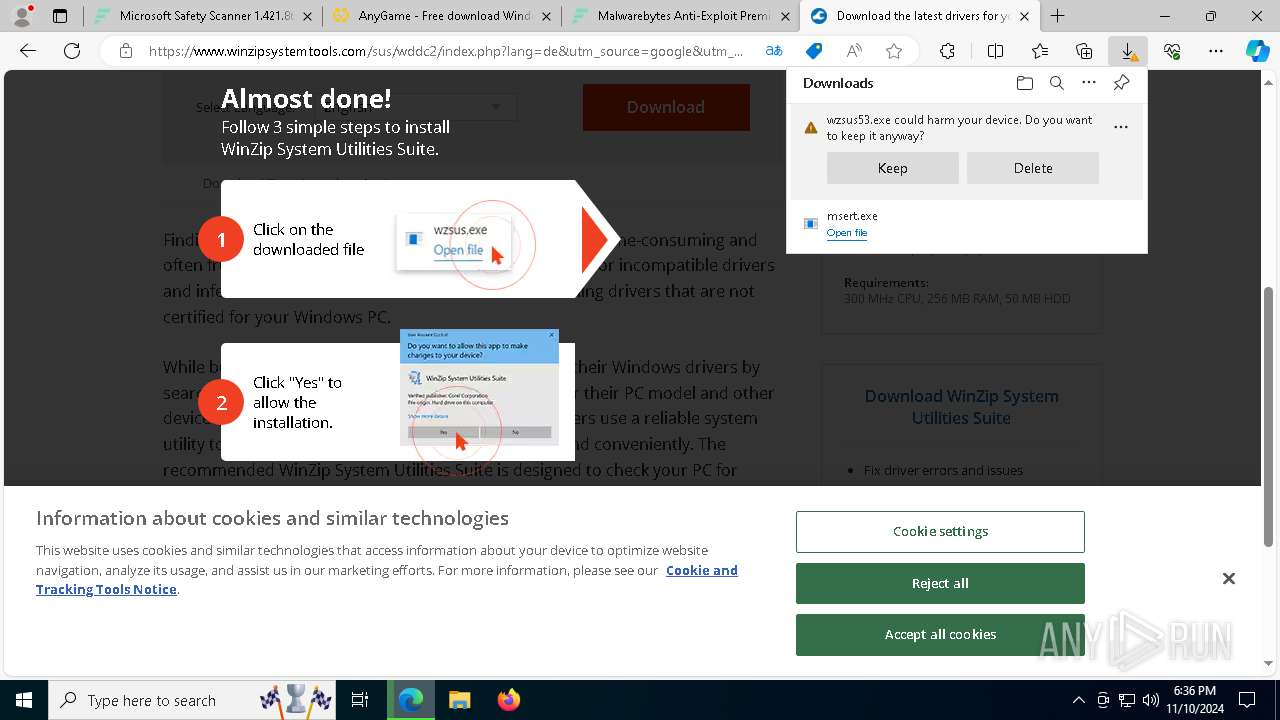Viewport: 1280px width, 720px height.
Task: Start Read aloud from address bar
Action: (854, 51)
